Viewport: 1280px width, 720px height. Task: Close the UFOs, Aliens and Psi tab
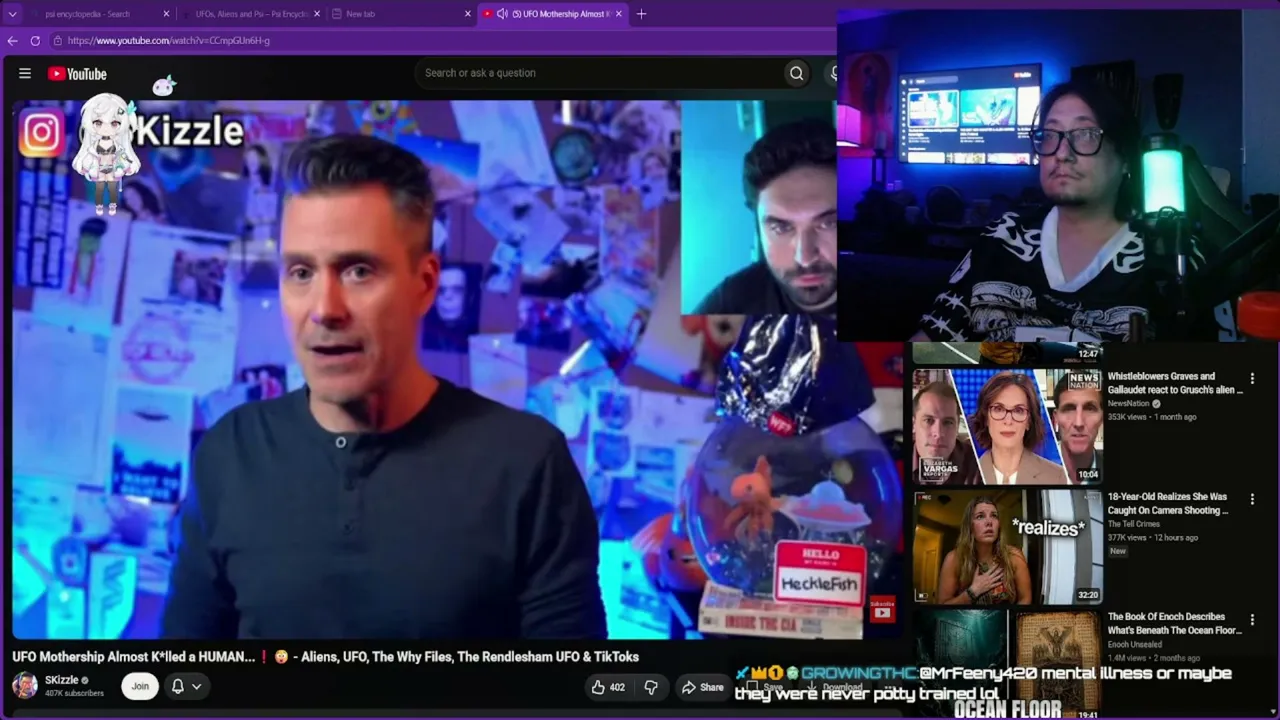point(317,14)
